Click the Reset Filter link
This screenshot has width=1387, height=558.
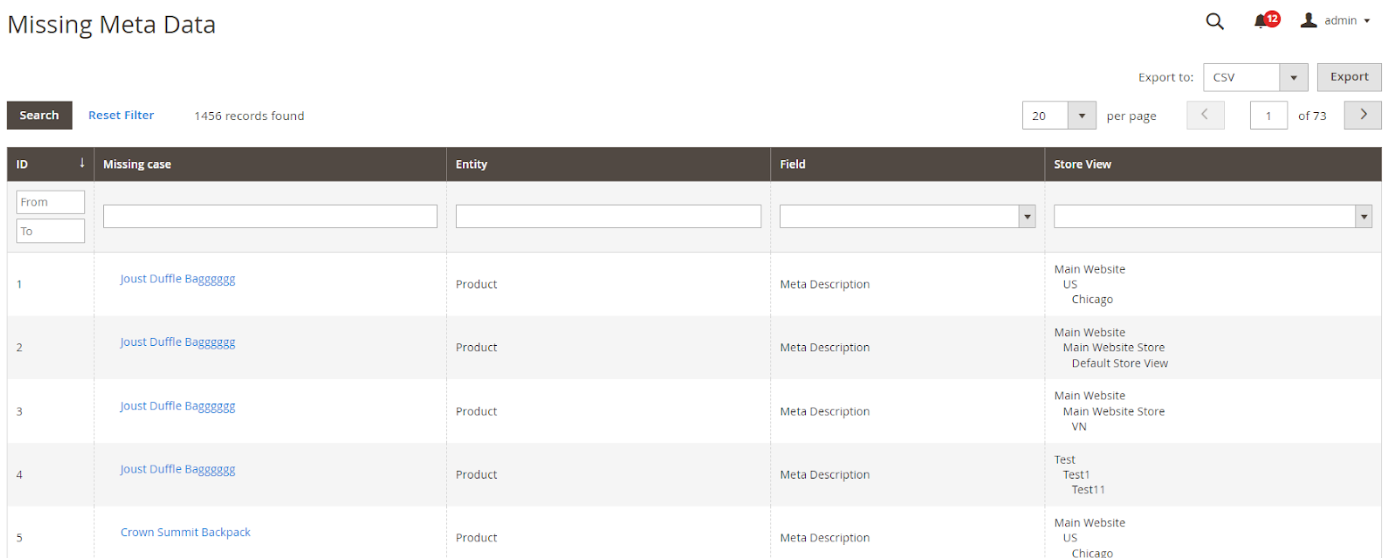click(121, 115)
